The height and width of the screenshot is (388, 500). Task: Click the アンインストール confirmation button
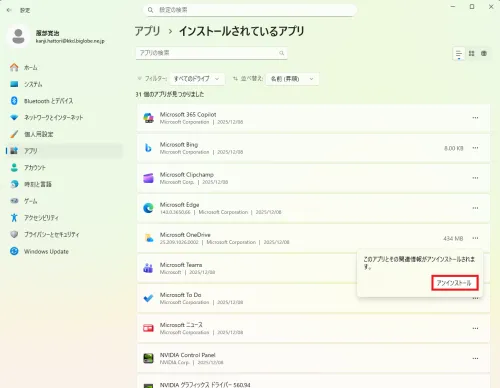455,283
